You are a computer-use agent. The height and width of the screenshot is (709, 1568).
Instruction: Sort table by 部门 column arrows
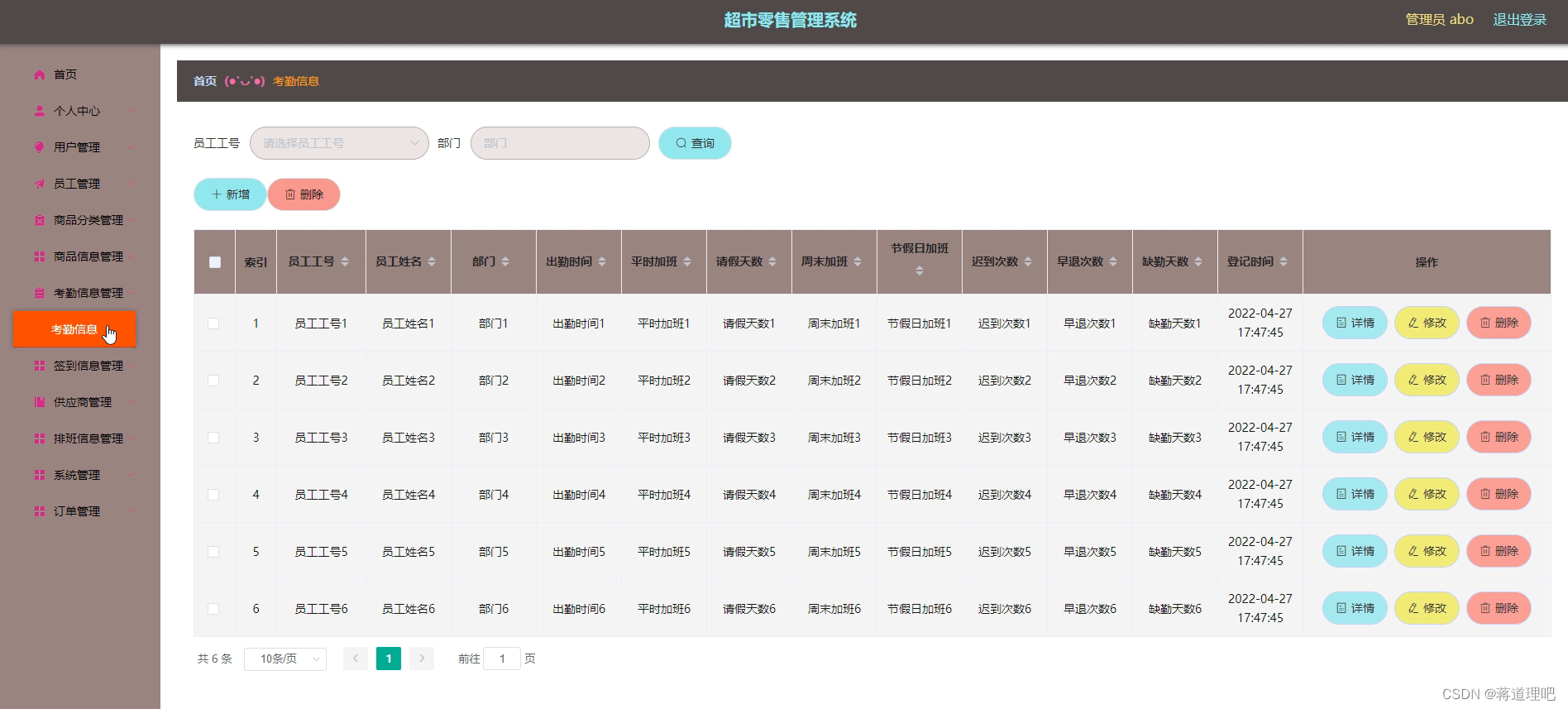pyautogui.click(x=505, y=261)
